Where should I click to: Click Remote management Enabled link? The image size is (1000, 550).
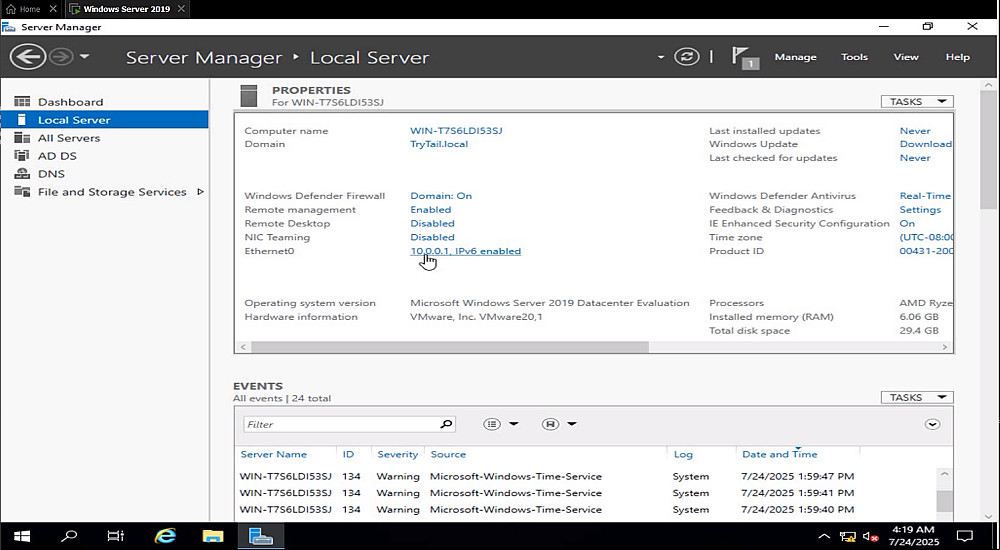click(430, 209)
